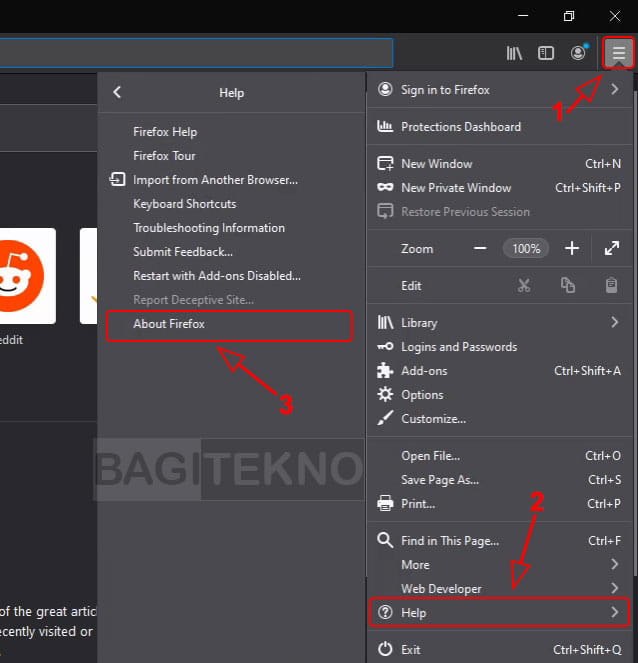
Task: Click the Cut scissors icon
Action: coord(524,285)
